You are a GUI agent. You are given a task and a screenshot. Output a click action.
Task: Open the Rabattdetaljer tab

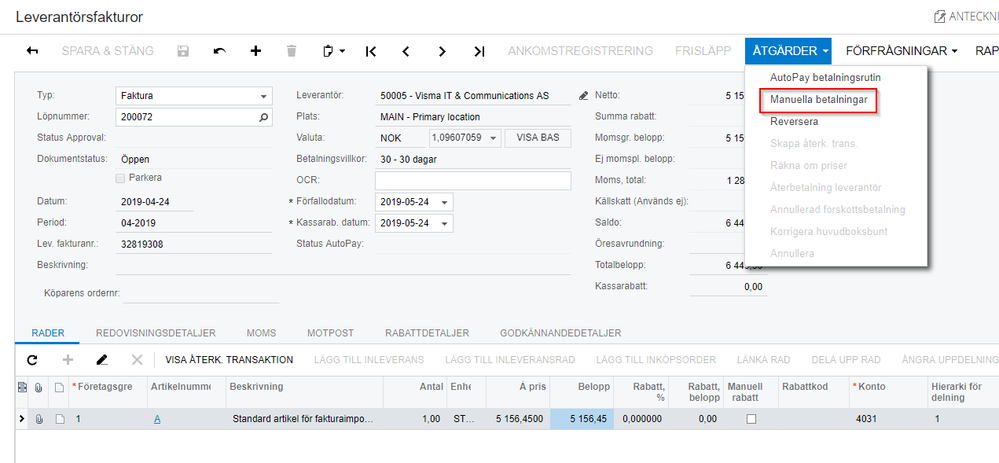(427, 332)
